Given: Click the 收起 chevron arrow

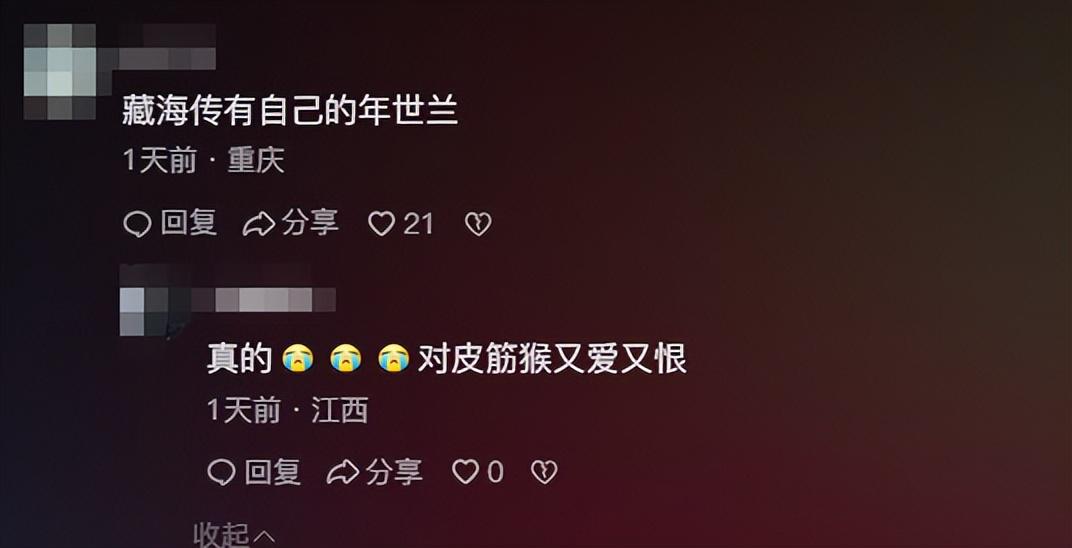Looking at the screenshot, I should click(265, 536).
